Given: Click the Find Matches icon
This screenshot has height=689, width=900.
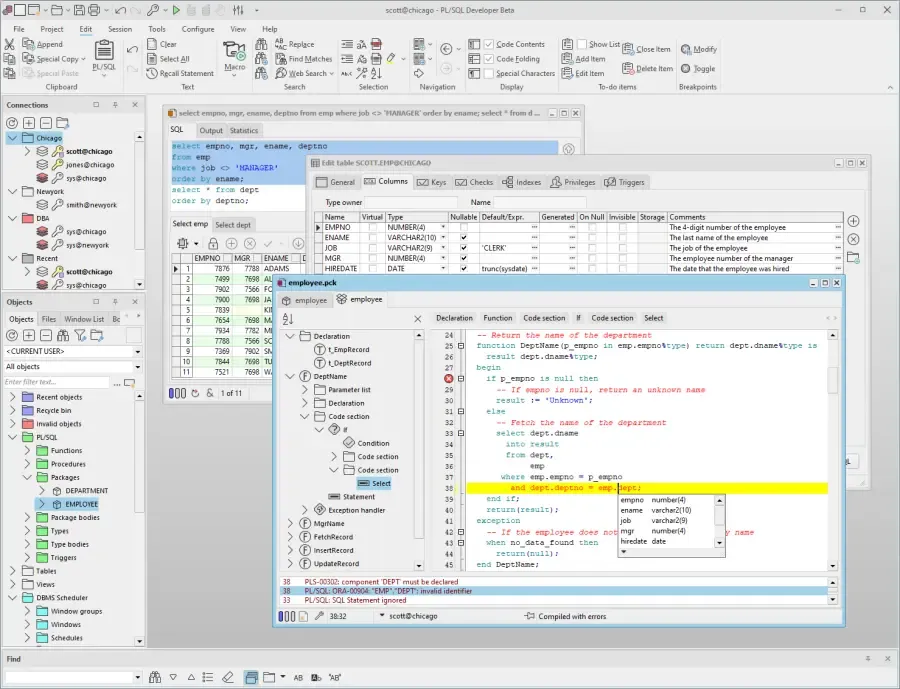Looking at the screenshot, I should 281,59.
